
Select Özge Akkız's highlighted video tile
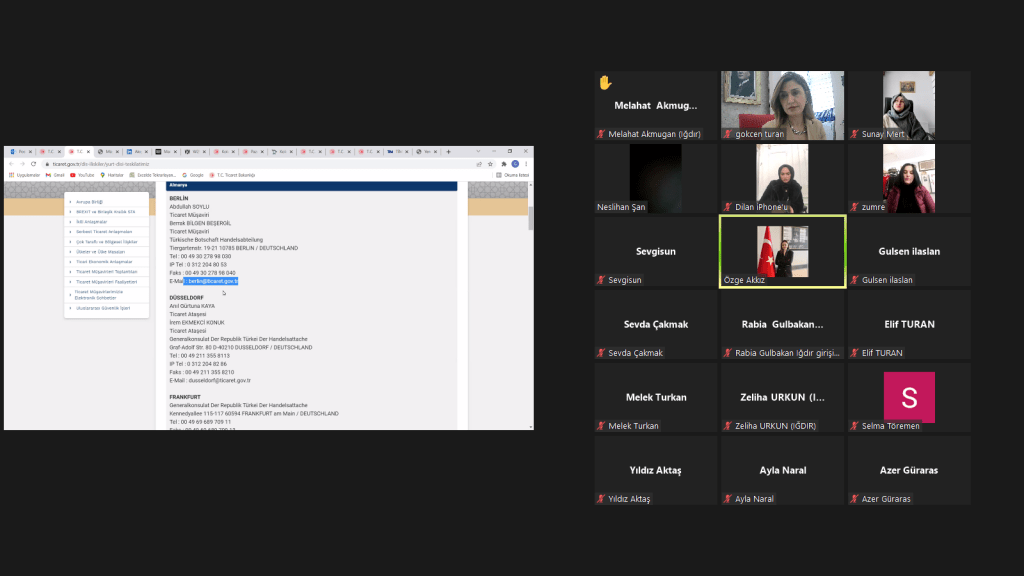click(782, 251)
